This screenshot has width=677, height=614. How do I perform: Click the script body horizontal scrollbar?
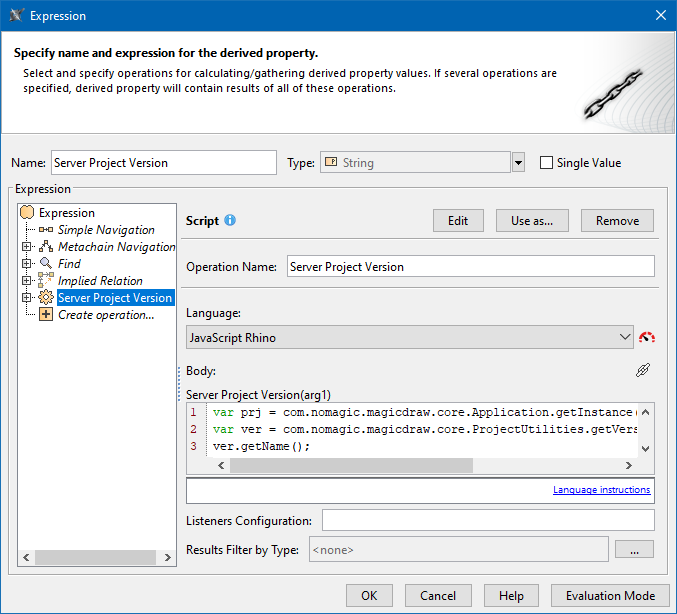[350, 465]
